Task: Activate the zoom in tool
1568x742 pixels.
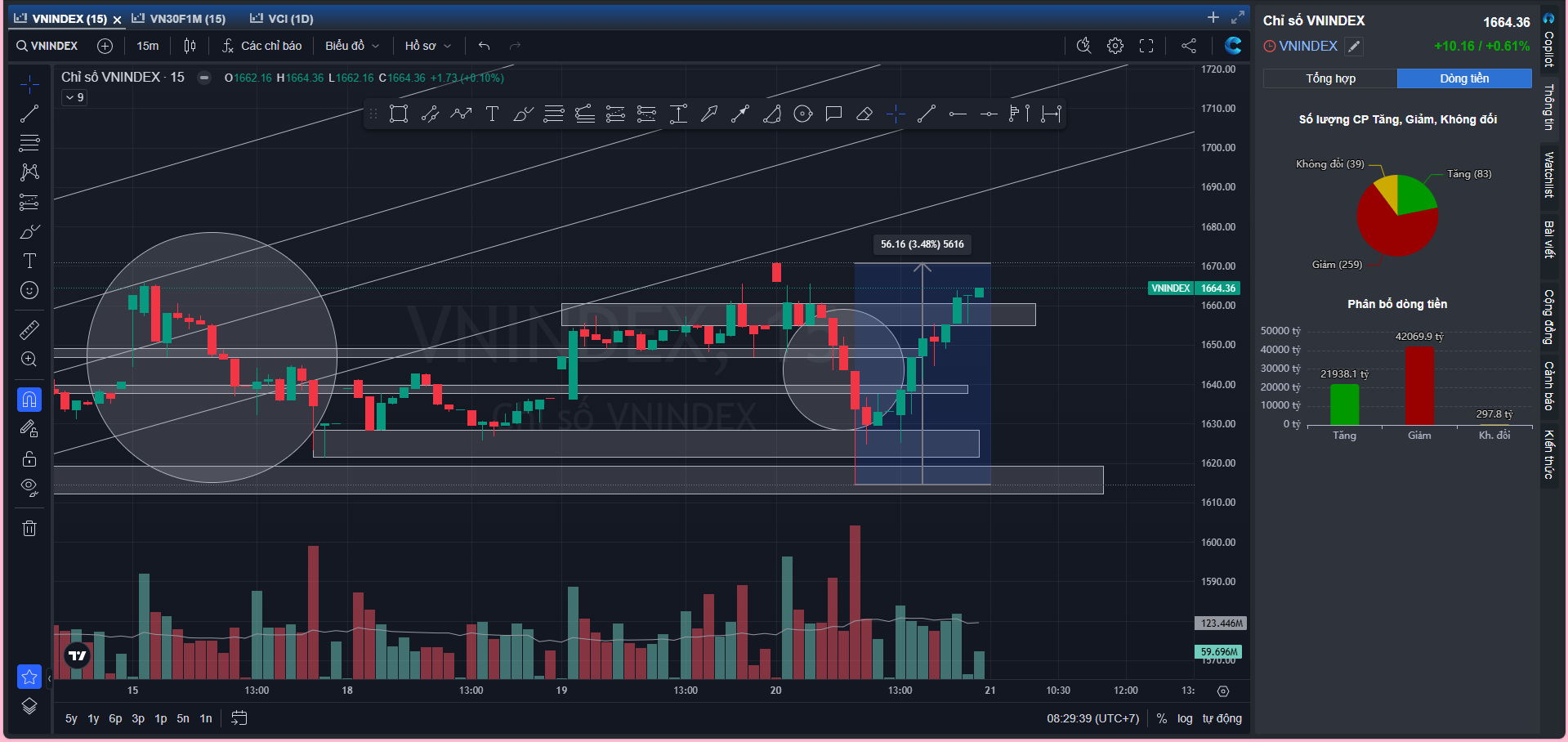Action: [x=29, y=360]
